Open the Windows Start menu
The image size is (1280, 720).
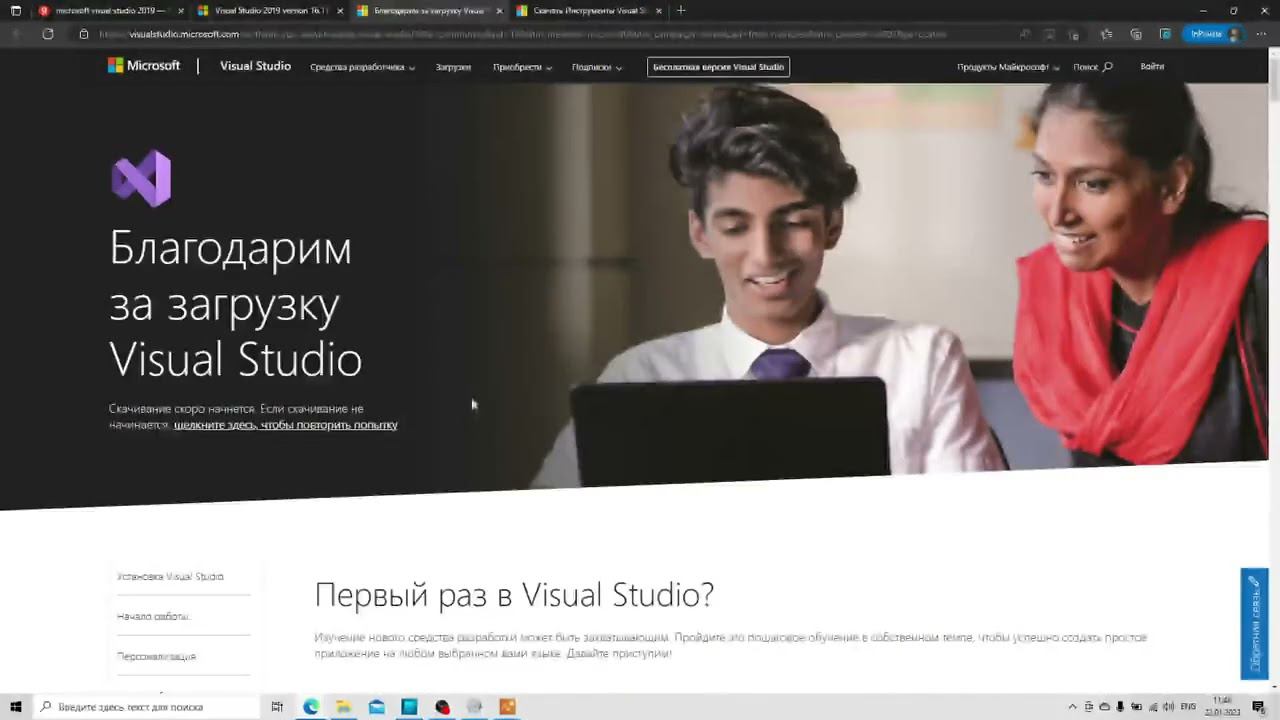[x=15, y=707]
